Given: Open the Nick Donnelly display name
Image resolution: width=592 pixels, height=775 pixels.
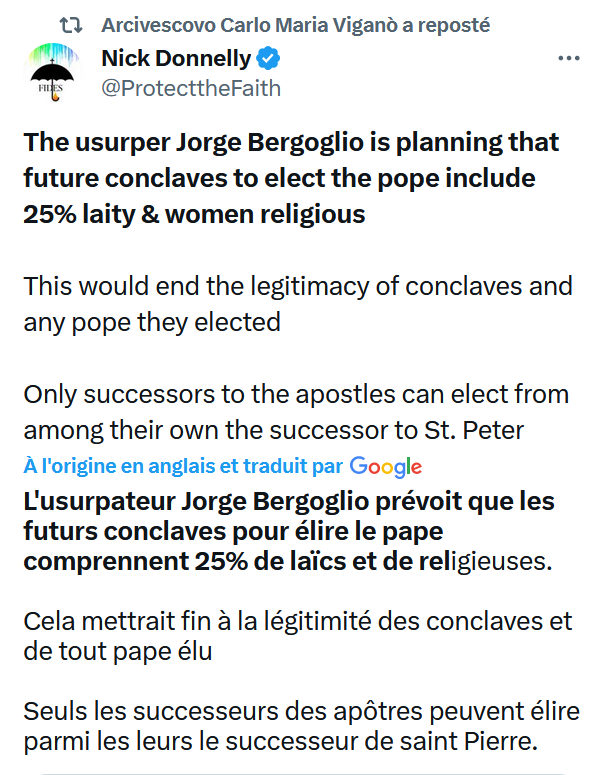Looking at the screenshot, I should click(176, 58).
